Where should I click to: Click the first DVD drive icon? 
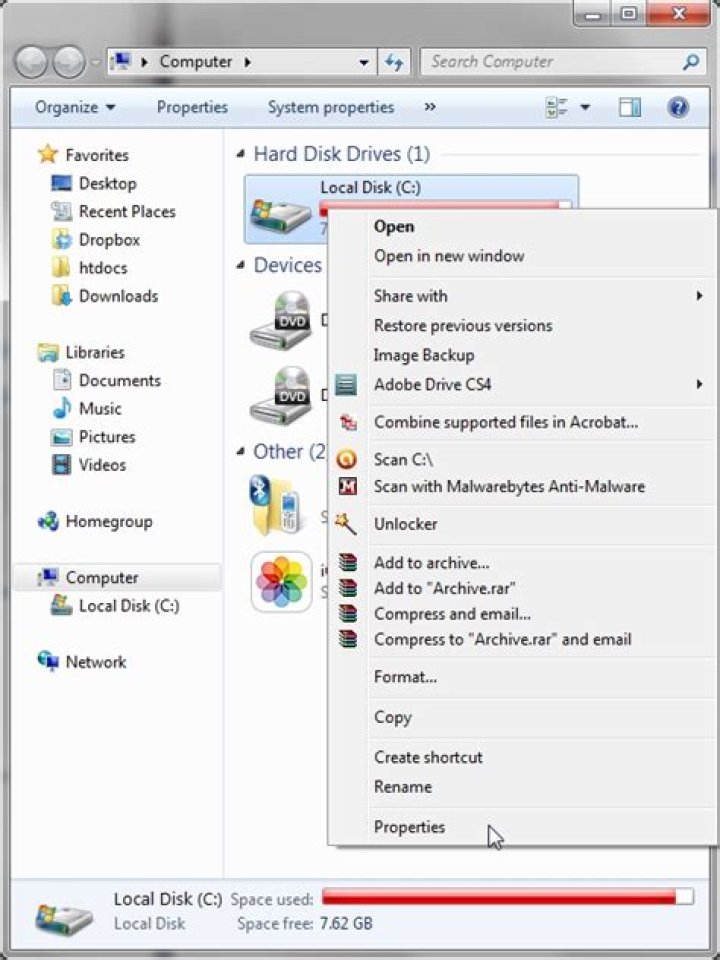coord(281,320)
